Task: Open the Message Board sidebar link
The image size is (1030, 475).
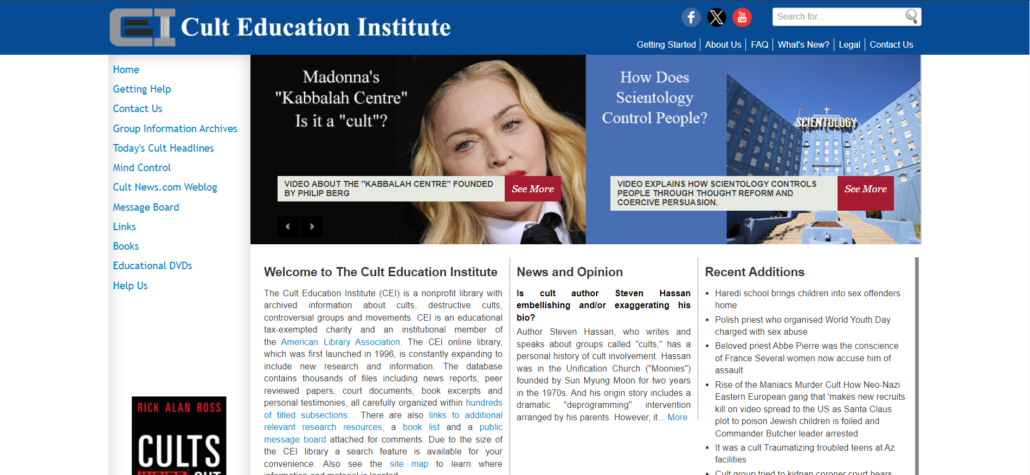Action: coord(146,207)
